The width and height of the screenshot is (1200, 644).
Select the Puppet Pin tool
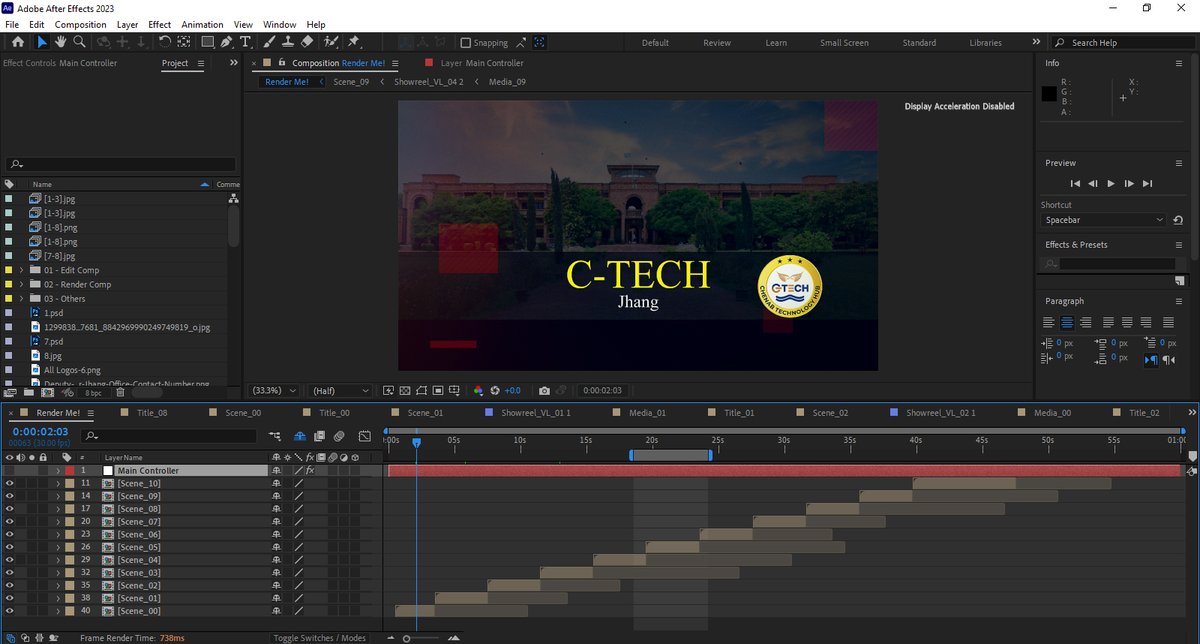point(354,42)
